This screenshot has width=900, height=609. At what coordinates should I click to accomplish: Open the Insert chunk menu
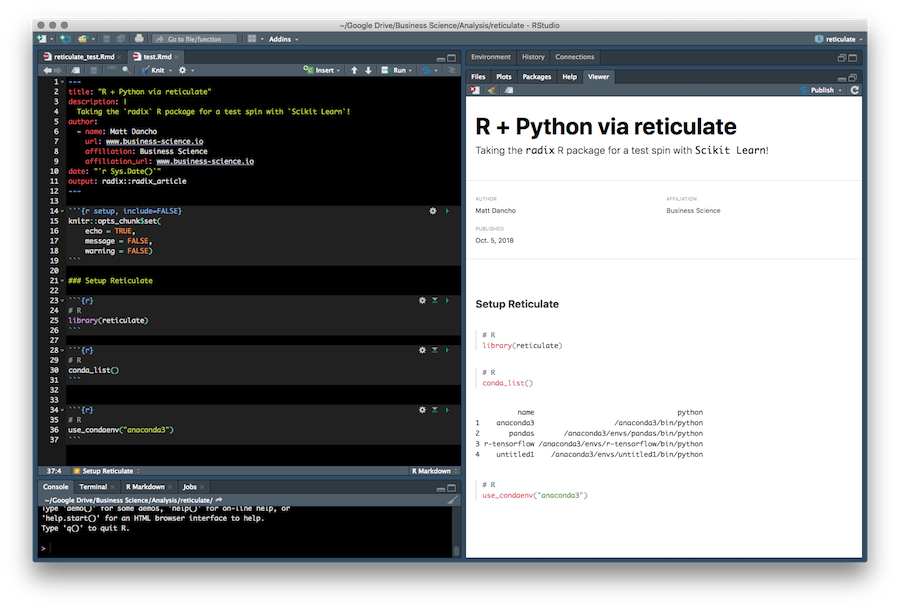coord(322,70)
